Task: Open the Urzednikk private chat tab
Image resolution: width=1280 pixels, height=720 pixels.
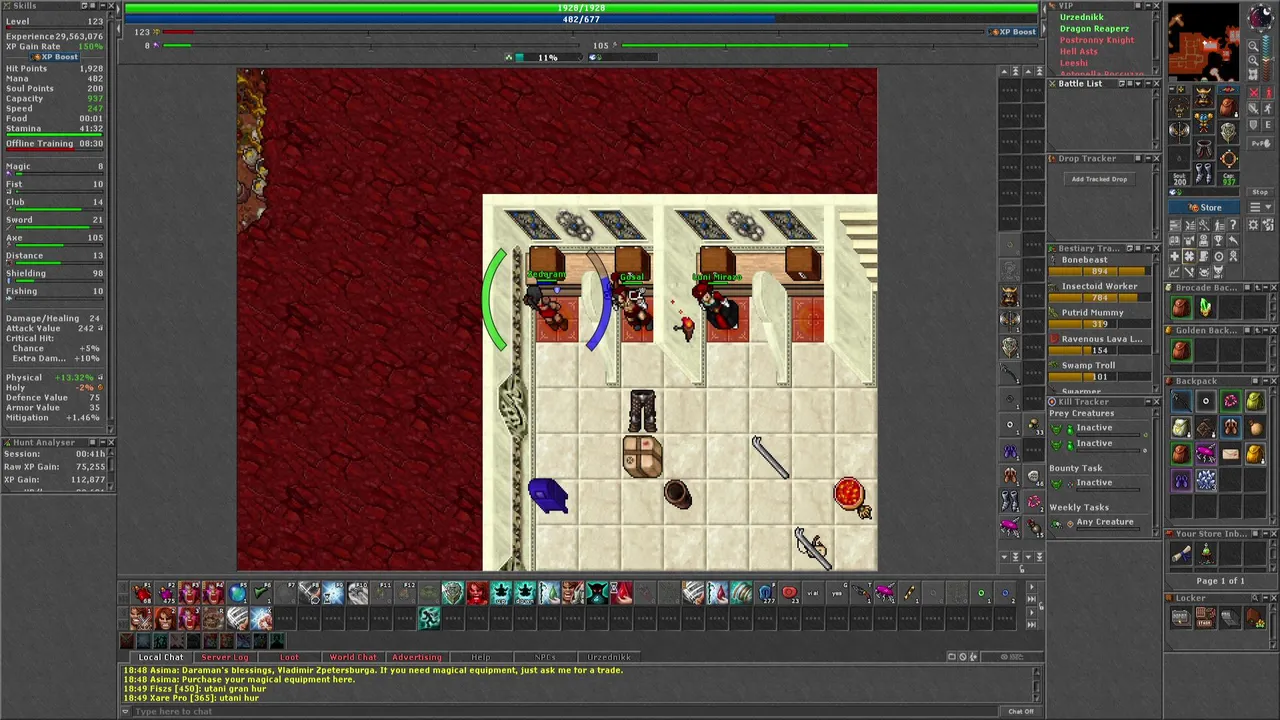Action: (x=609, y=657)
